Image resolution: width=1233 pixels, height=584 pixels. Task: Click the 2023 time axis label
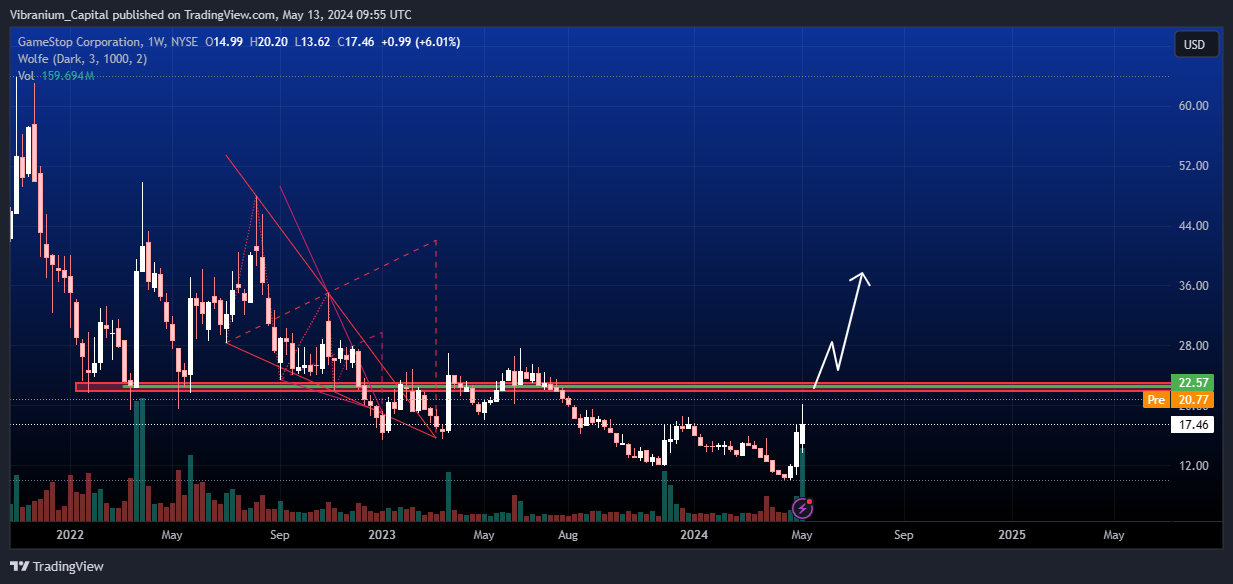pos(382,535)
